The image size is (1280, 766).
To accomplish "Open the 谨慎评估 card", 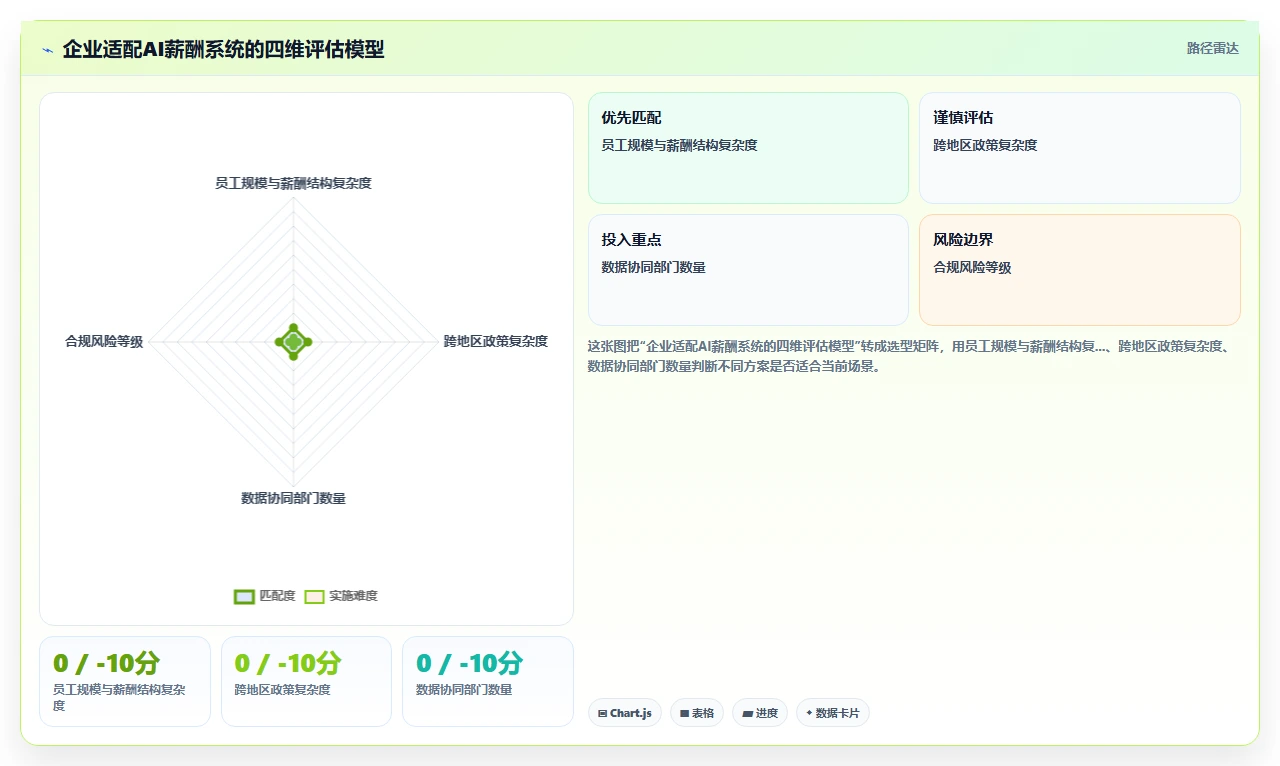I will click(x=1080, y=148).
